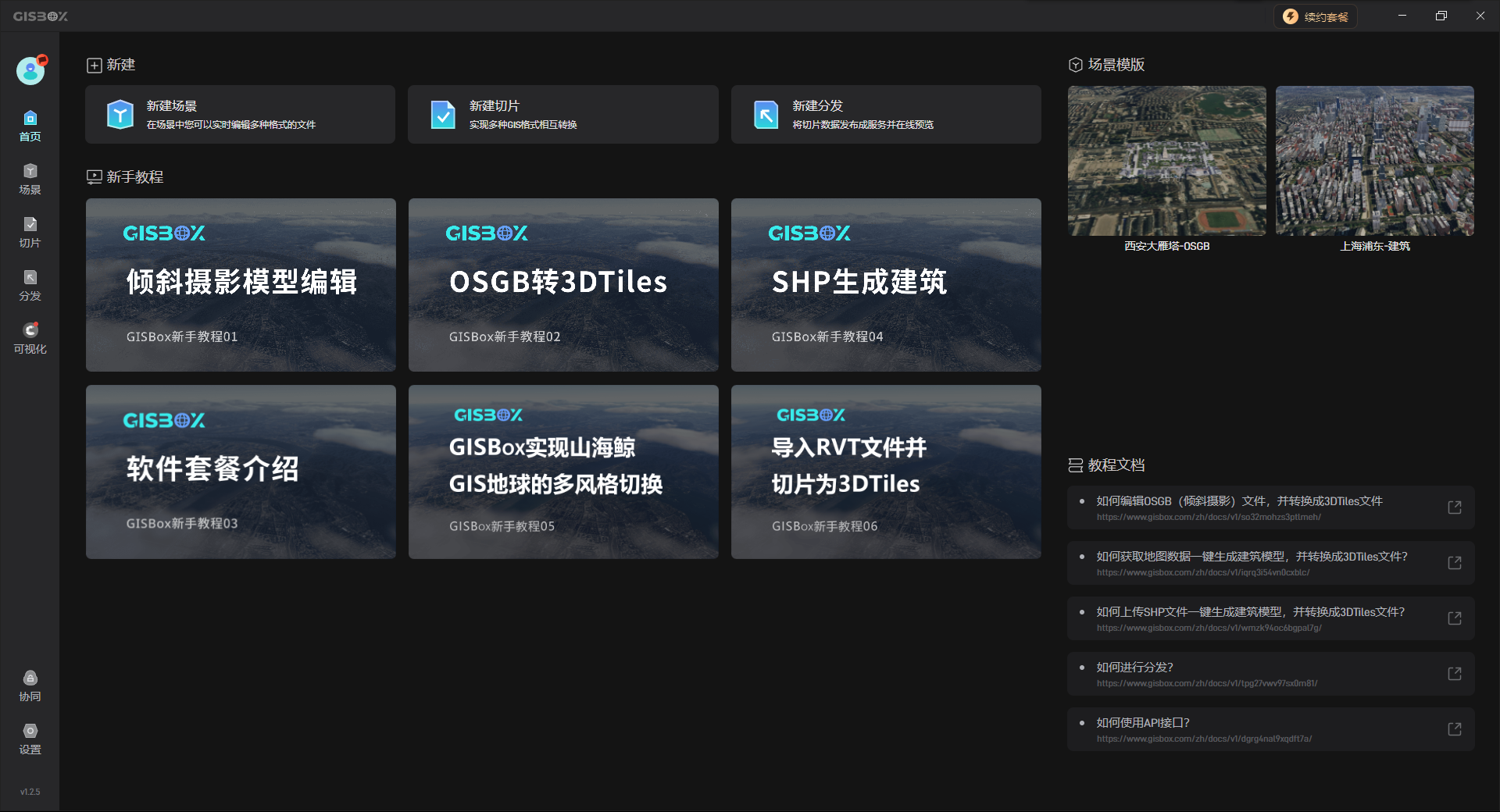This screenshot has width=1500, height=812.
Task: Start 新建切片 tiling card
Action: coord(563,115)
